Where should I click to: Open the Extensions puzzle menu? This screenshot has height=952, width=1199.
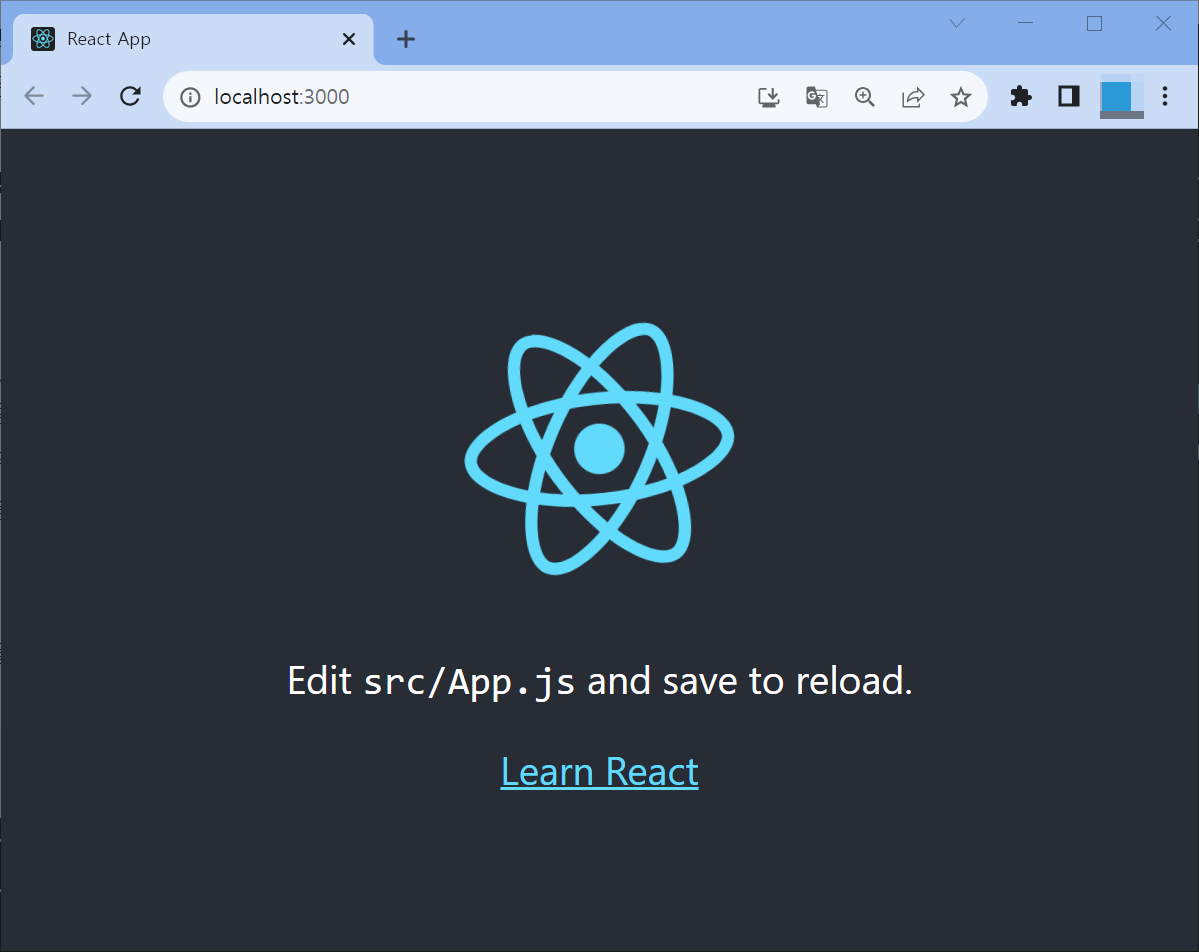click(x=1021, y=96)
